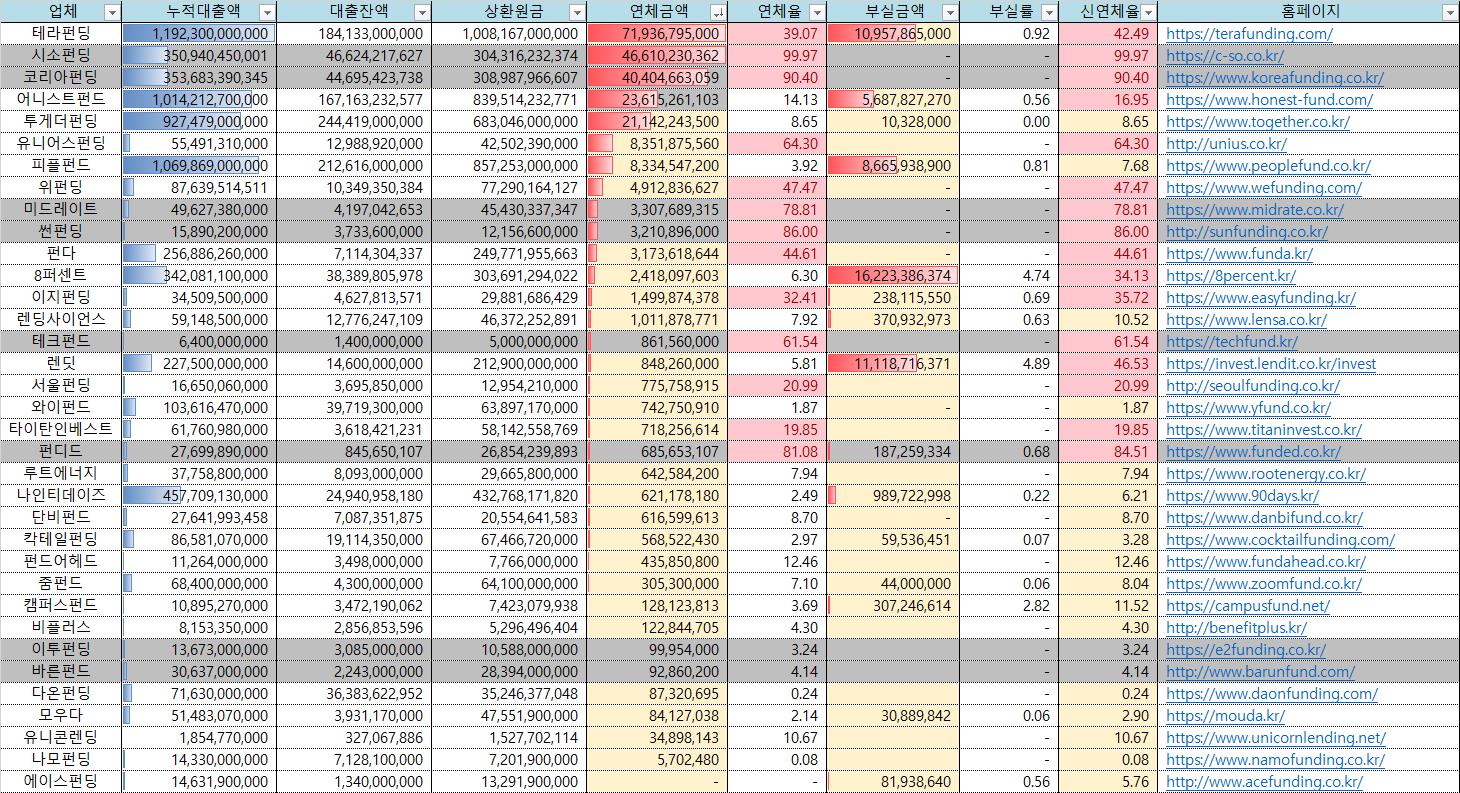The height and width of the screenshot is (793, 1460).
Task: Open the 업체 column filter dropdown
Action: coord(112,12)
